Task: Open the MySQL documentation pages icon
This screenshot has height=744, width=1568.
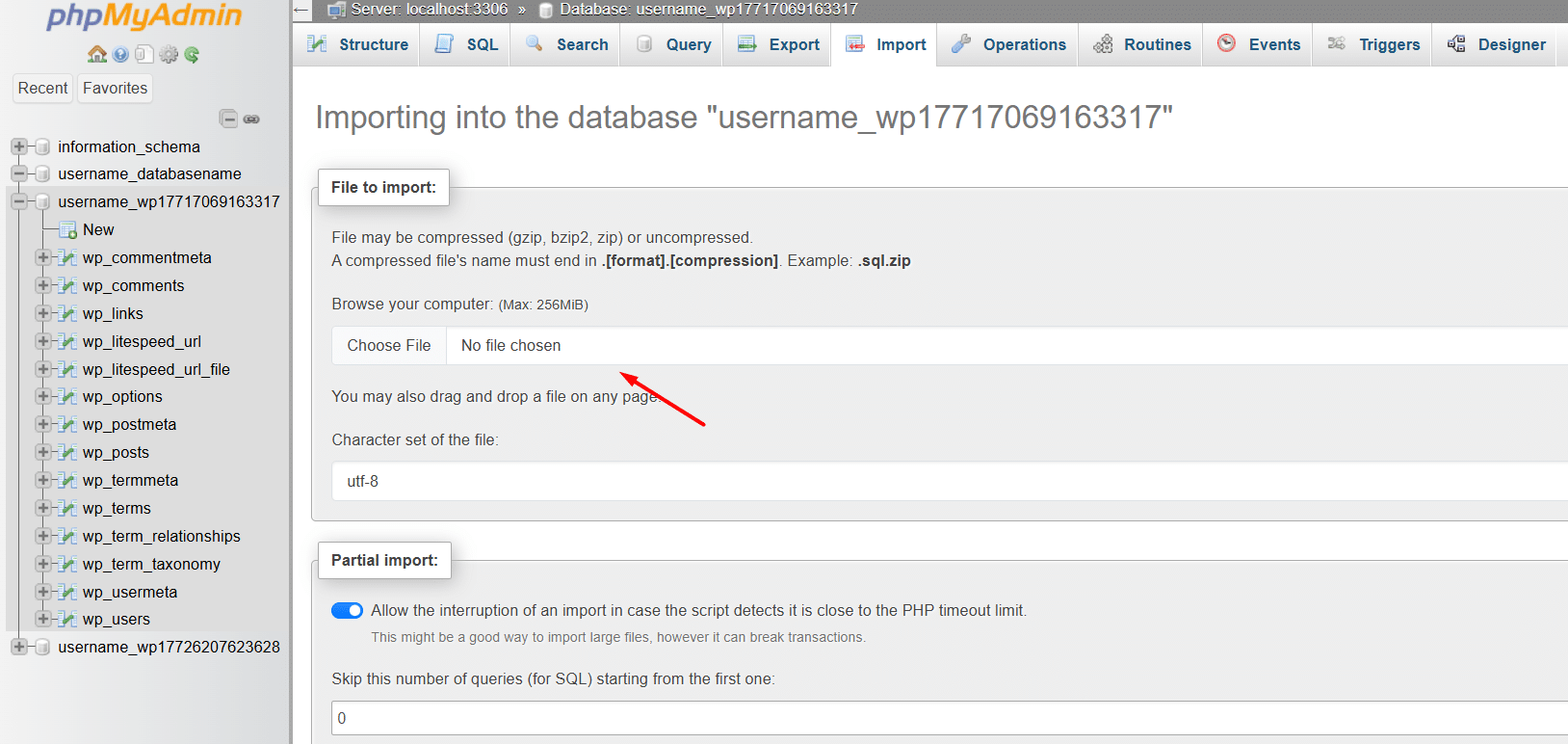Action: tap(144, 54)
